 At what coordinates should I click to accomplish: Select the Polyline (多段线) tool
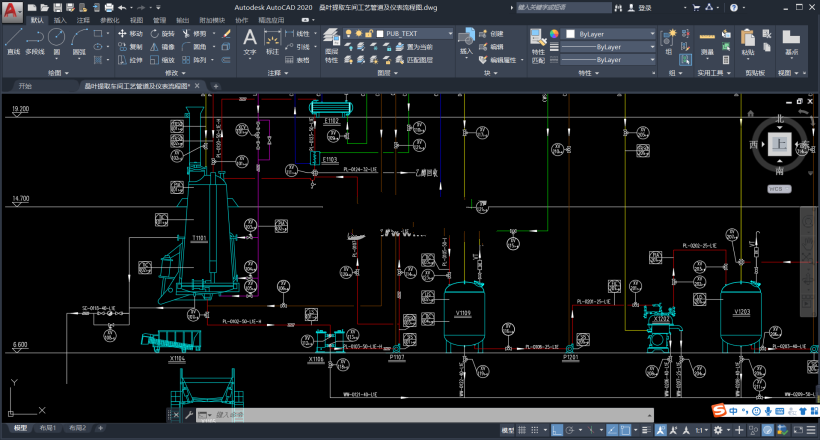[35, 41]
